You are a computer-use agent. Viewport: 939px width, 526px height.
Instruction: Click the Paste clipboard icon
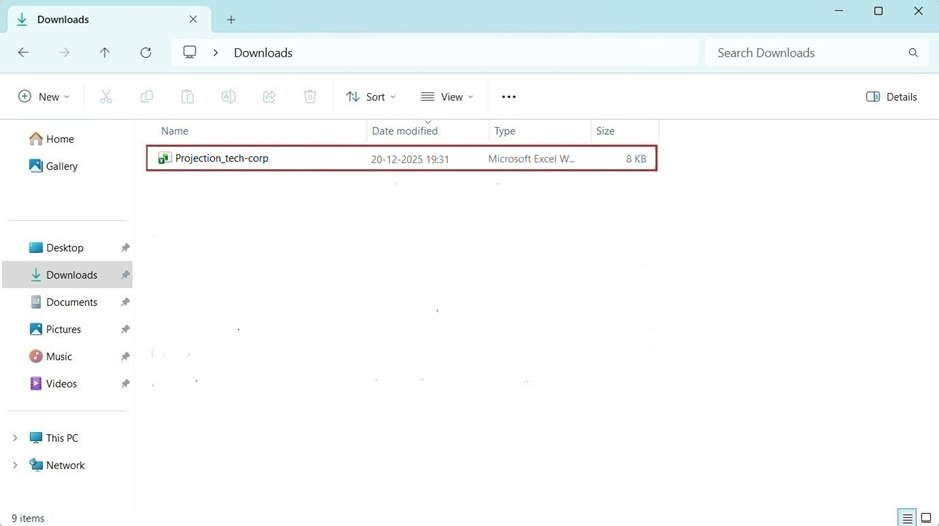pos(187,97)
